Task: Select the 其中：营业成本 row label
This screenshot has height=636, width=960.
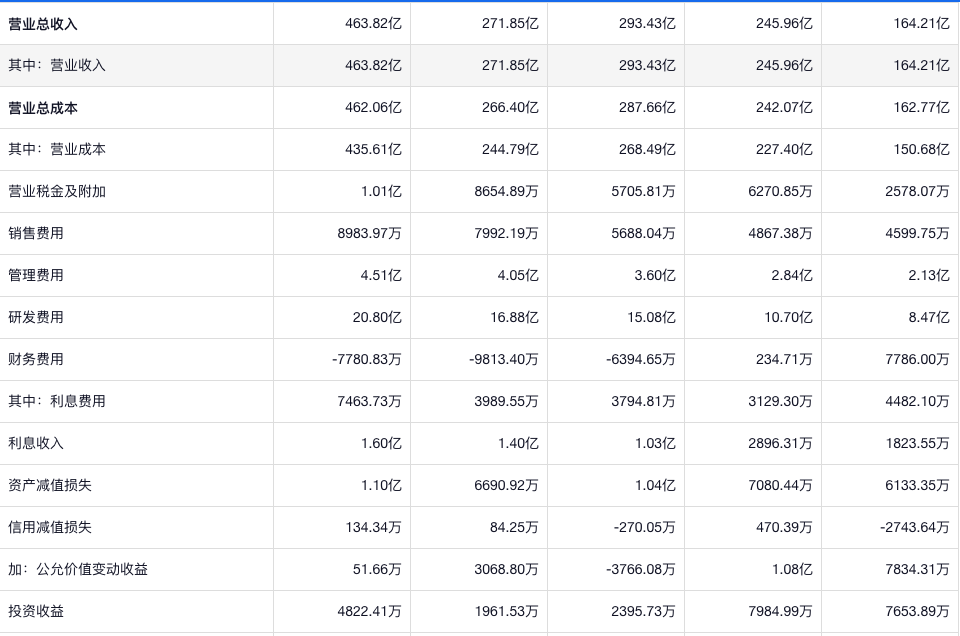Action: pos(57,149)
